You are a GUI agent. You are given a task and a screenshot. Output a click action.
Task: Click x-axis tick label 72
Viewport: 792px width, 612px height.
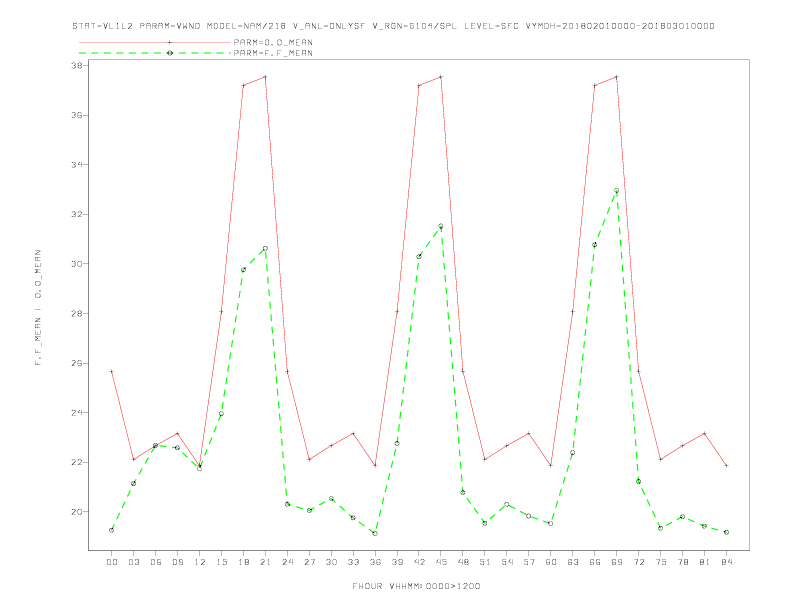point(639,562)
